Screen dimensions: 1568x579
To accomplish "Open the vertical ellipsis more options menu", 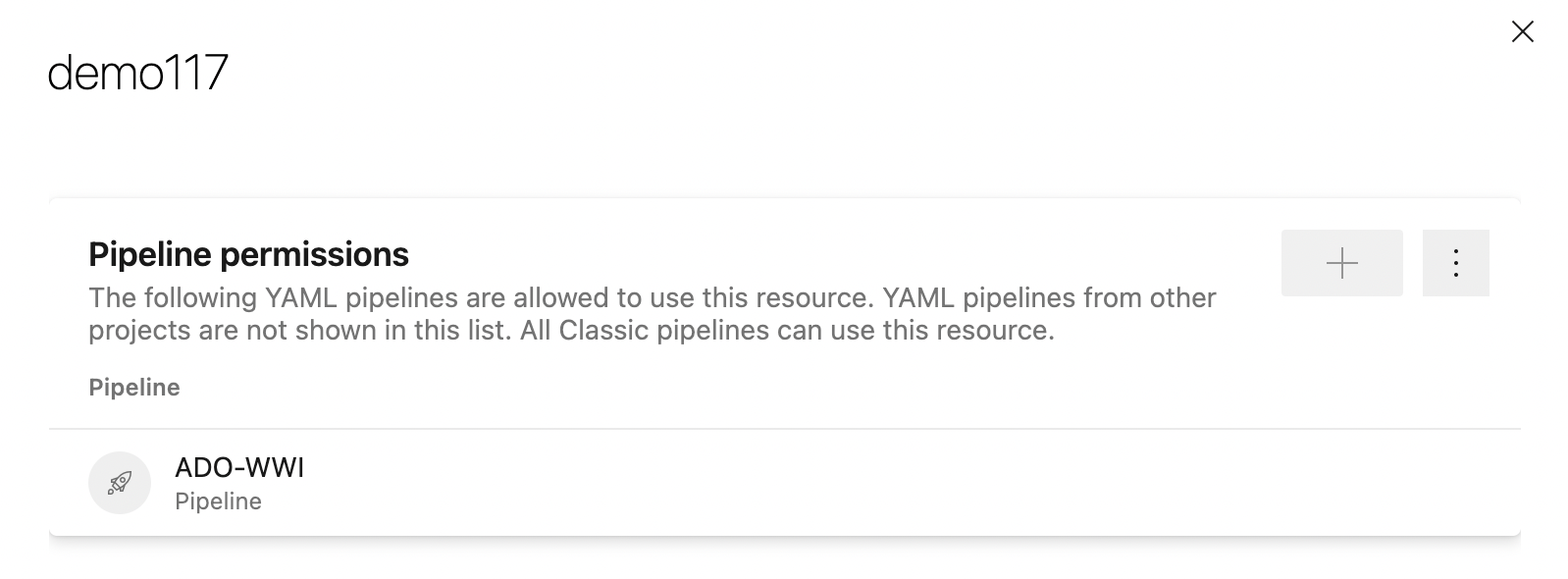I will (1455, 263).
